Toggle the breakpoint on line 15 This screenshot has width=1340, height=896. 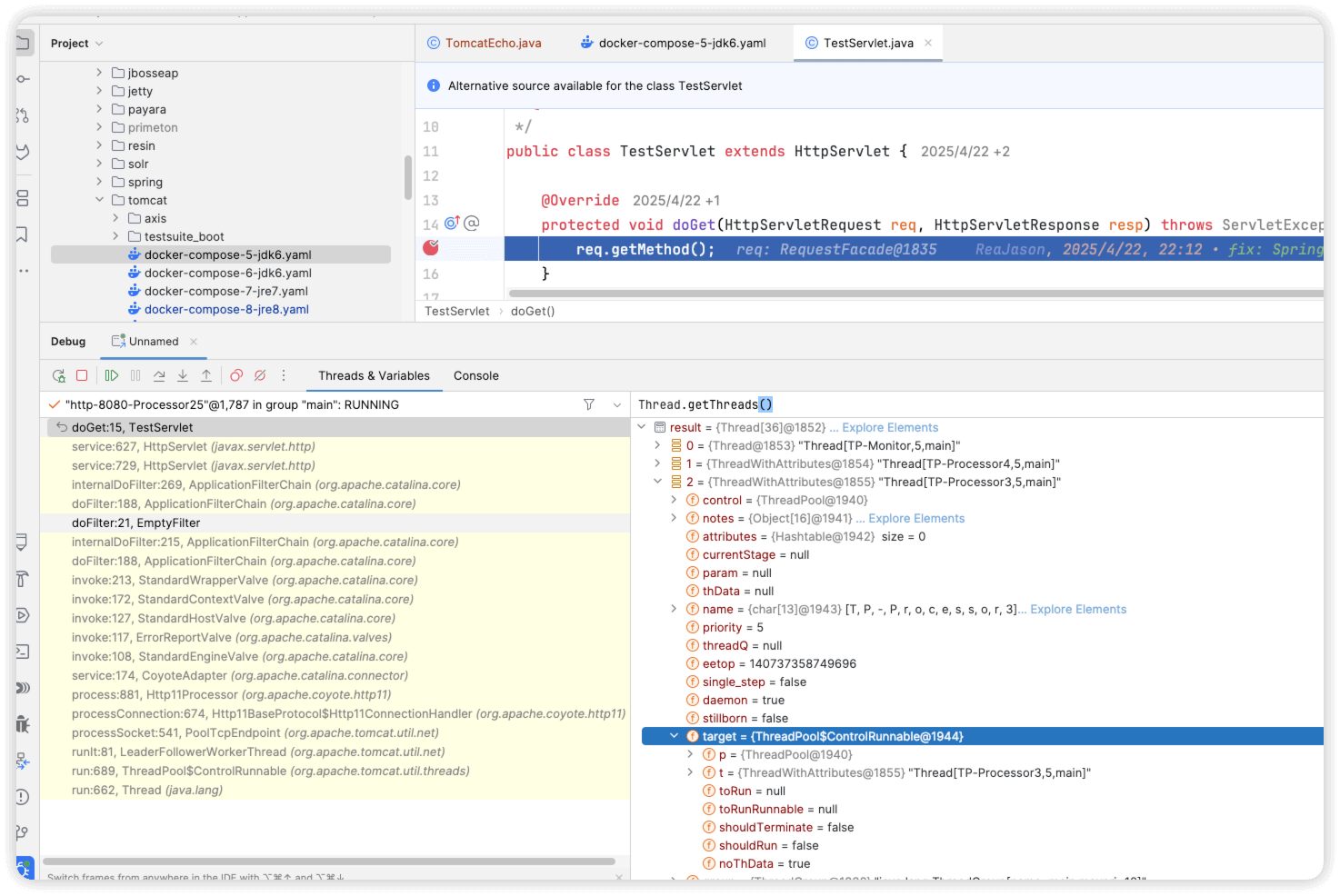coord(431,247)
